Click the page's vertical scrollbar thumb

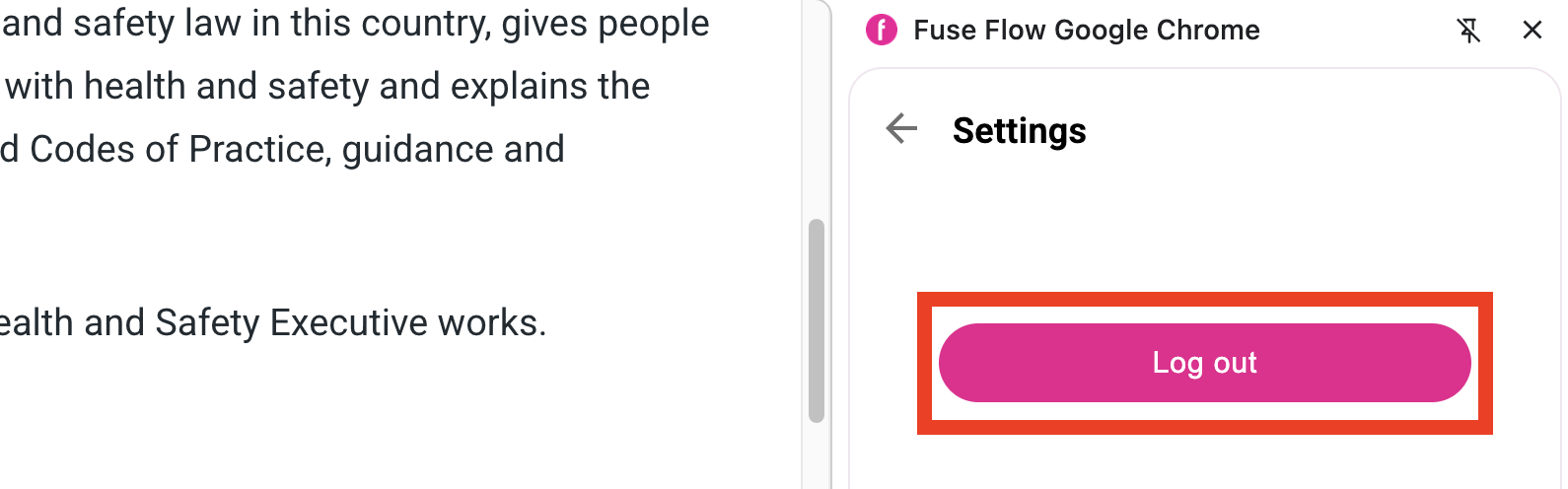pos(816,320)
